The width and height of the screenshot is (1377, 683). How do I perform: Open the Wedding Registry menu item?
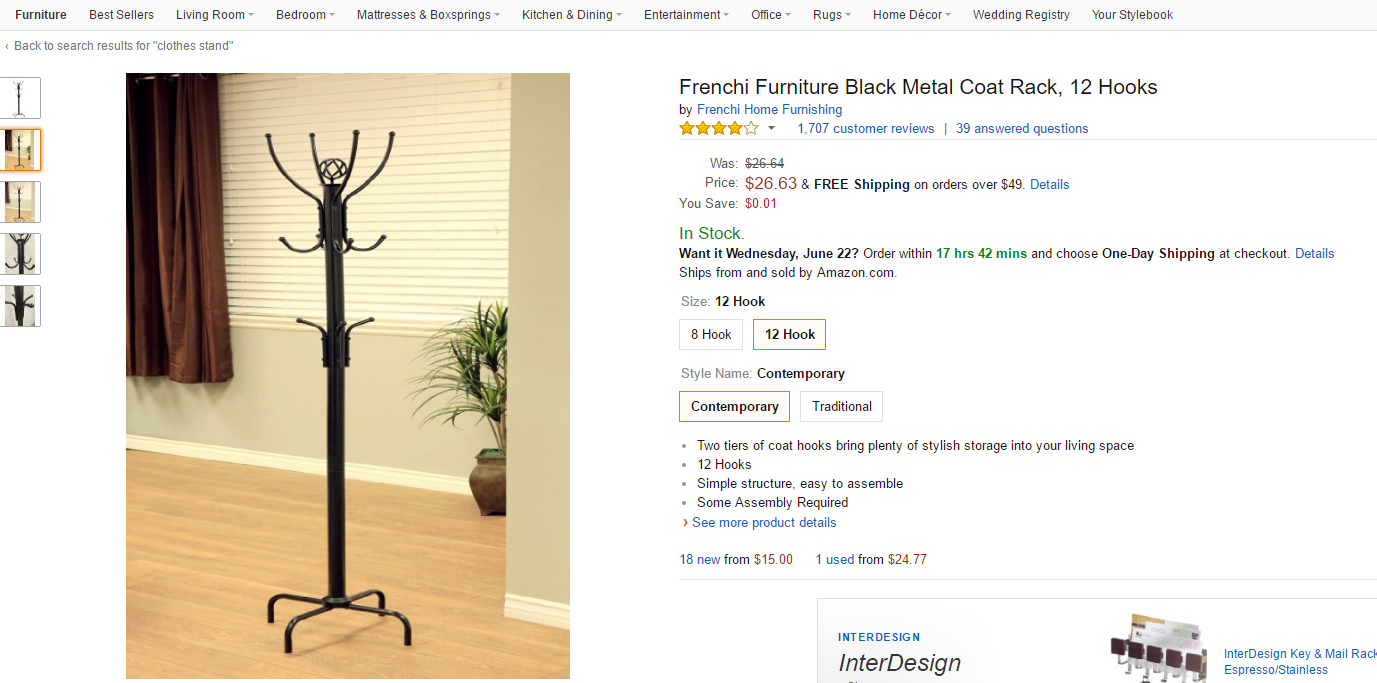pos(1021,15)
